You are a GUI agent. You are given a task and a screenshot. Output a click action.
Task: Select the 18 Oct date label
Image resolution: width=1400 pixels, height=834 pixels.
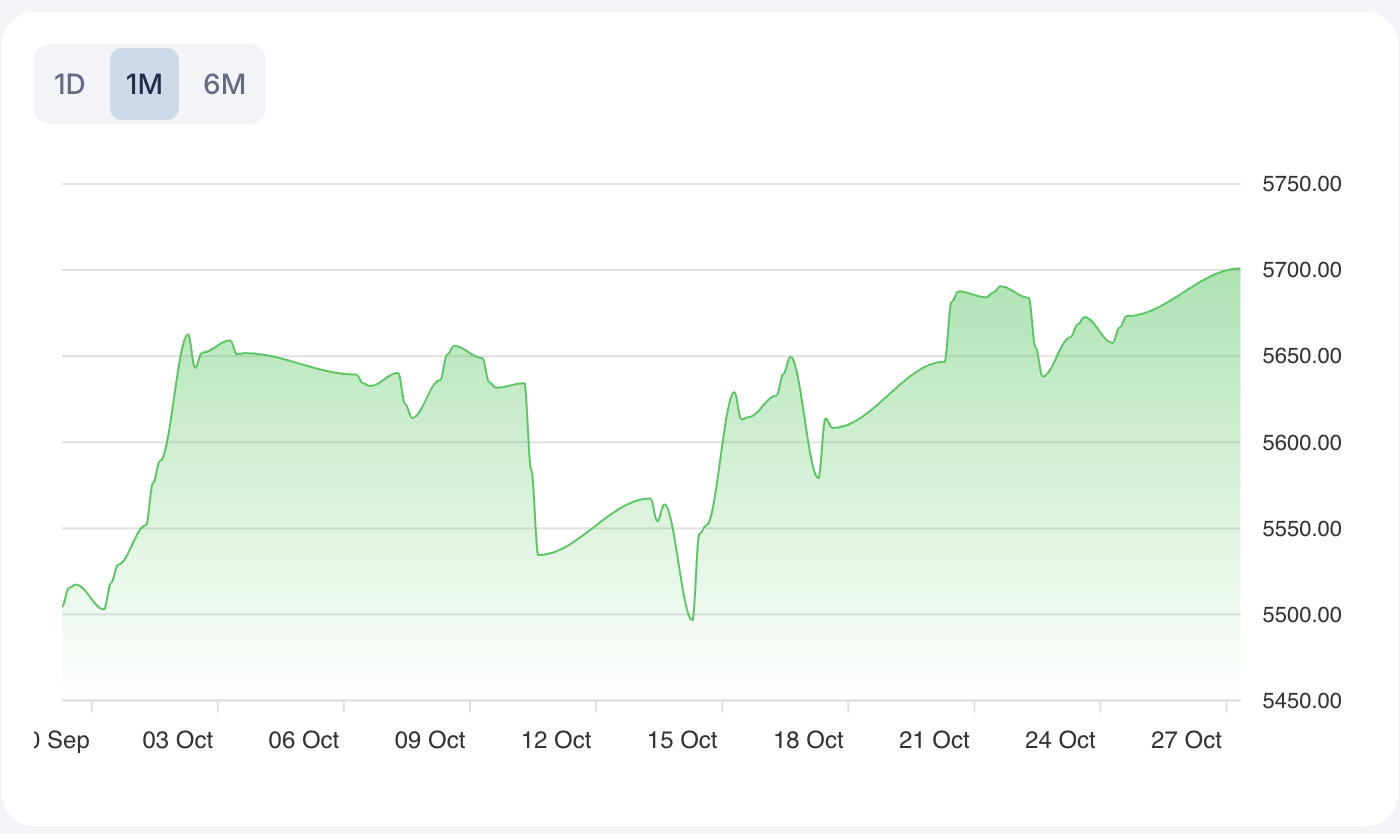coord(808,741)
